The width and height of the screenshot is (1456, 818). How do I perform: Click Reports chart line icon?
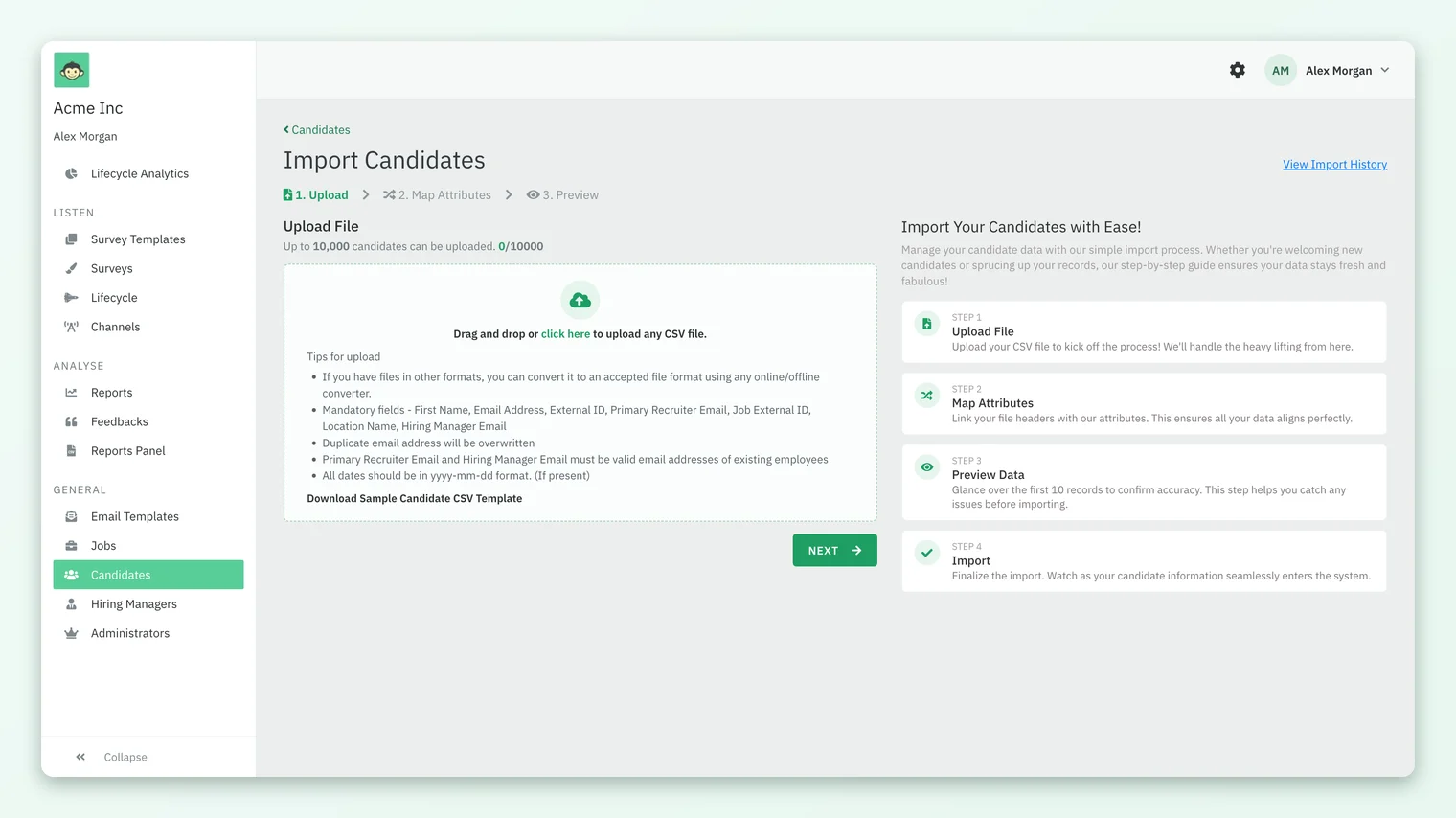(x=71, y=393)
